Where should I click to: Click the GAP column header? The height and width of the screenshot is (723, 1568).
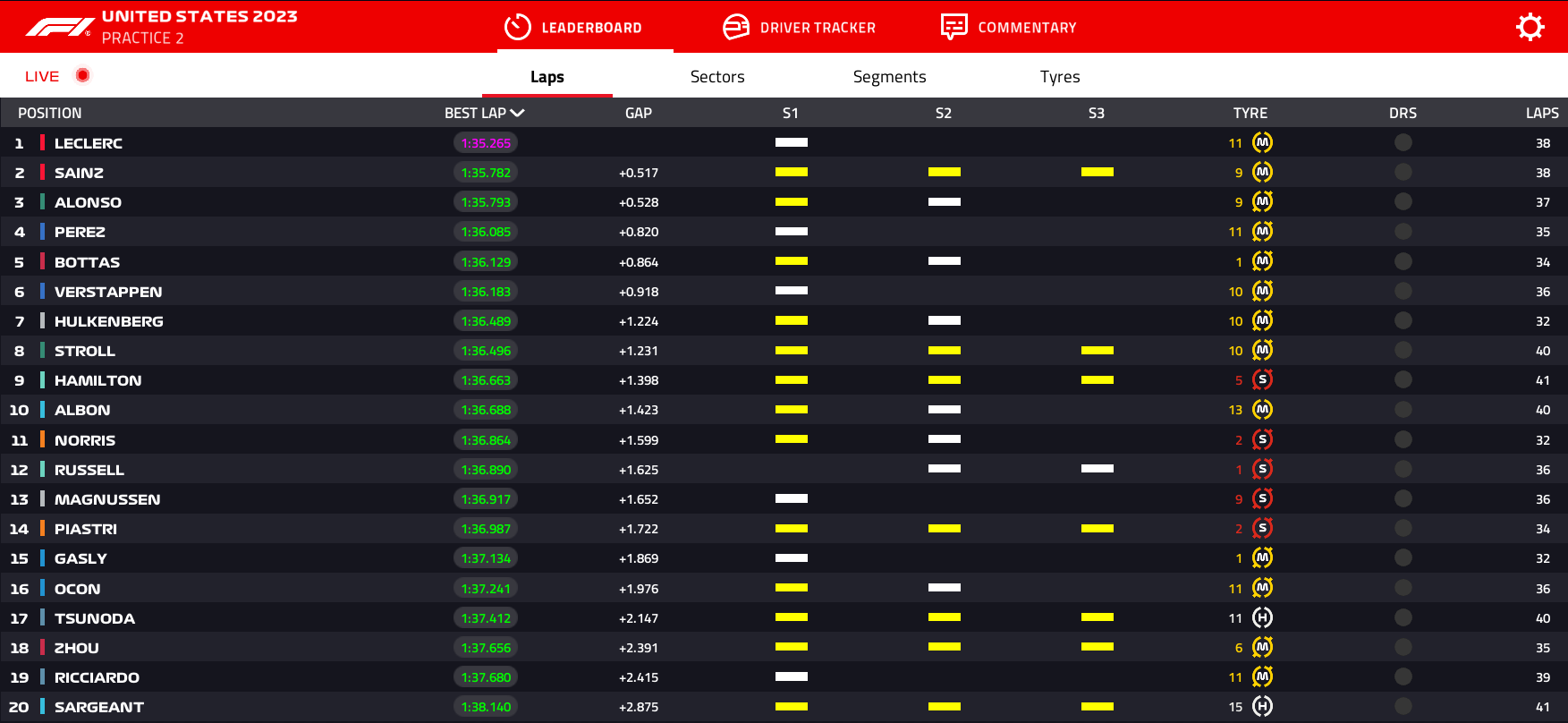[x=639, y=113]
